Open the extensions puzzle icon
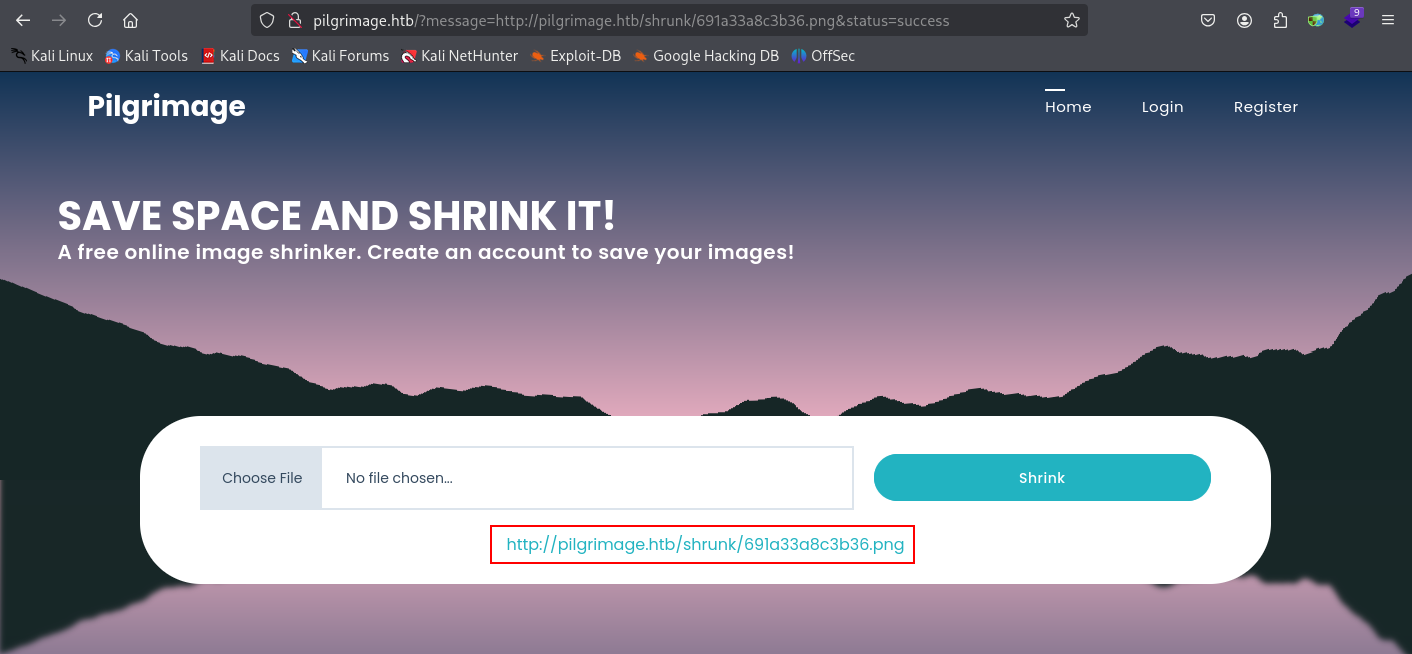 coord(1280,20)
